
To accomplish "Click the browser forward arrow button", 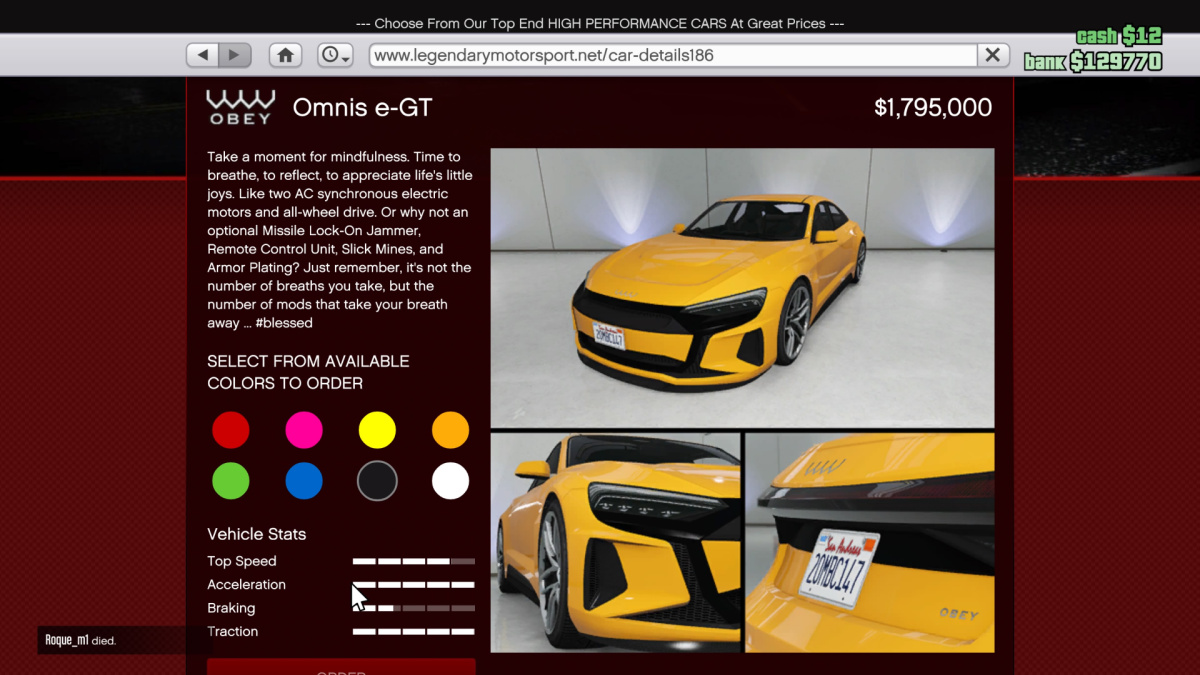I will point(235,55).
